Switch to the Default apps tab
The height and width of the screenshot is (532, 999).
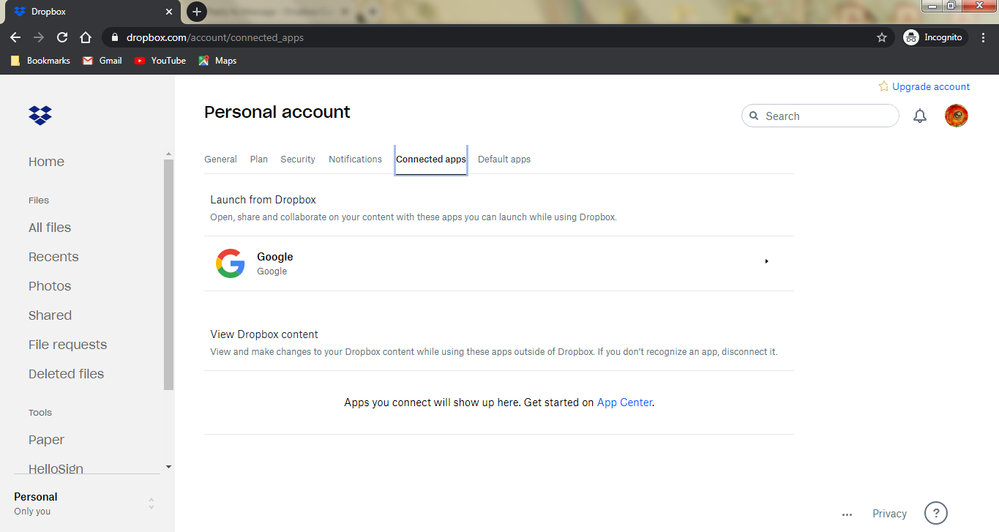coord(504,159)
